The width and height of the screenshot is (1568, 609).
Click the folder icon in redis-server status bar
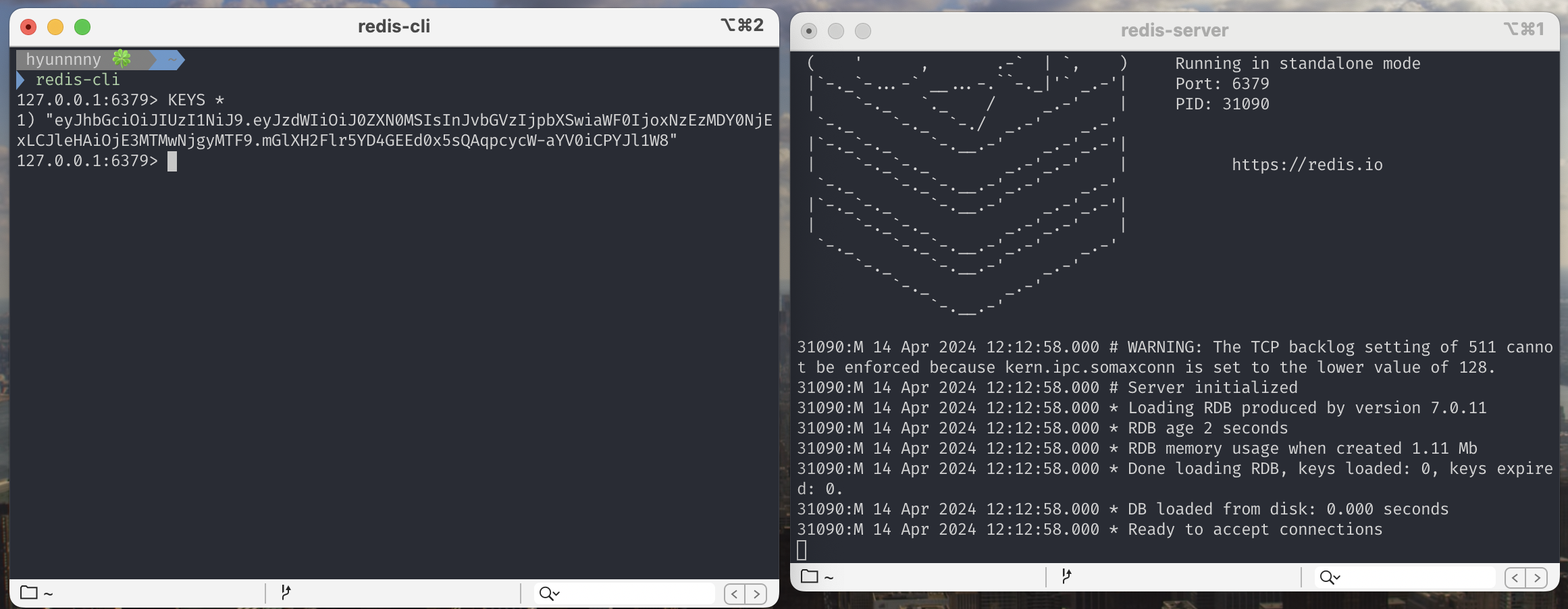[x=809, y=577]
